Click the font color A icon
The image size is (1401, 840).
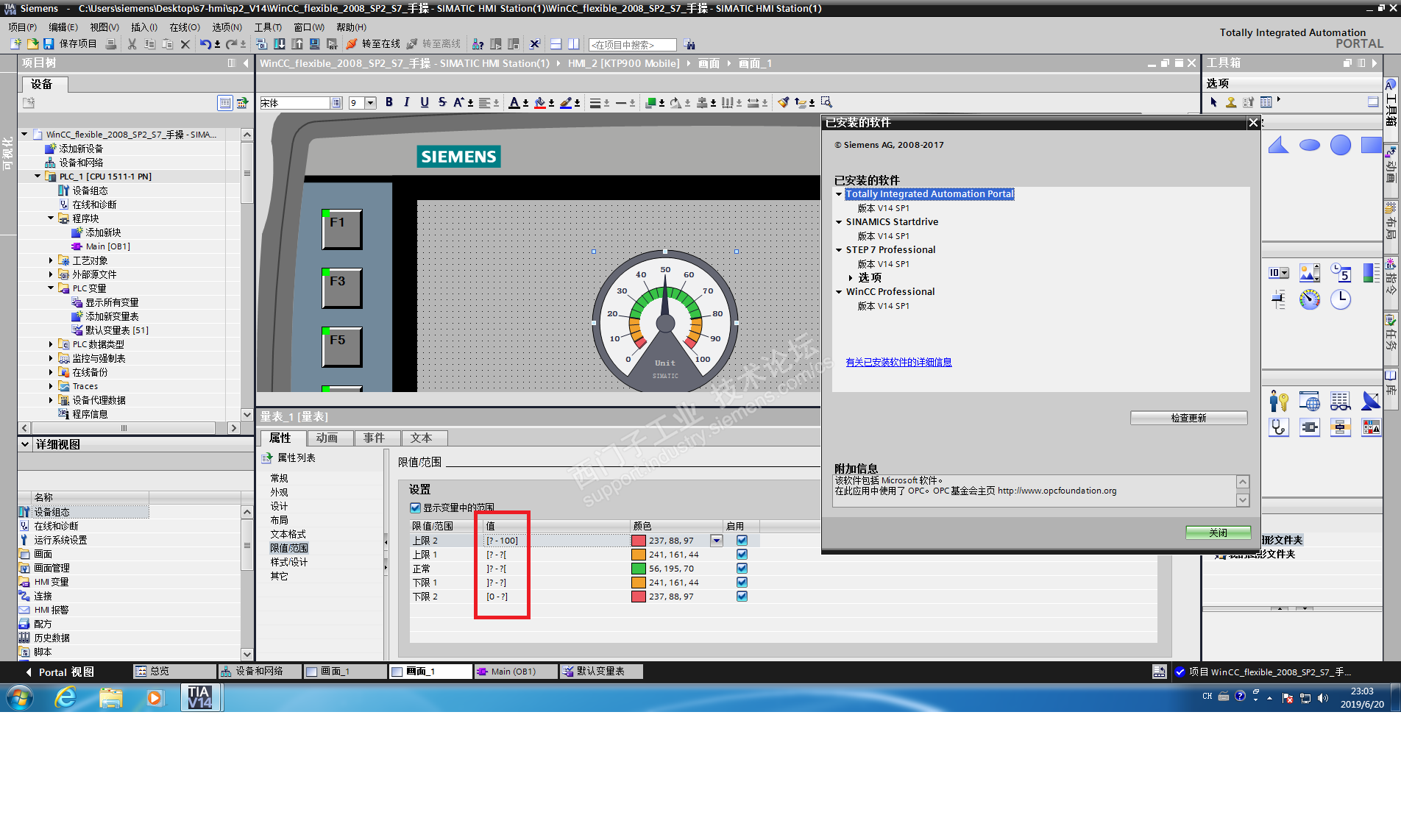tap(514, 102)
